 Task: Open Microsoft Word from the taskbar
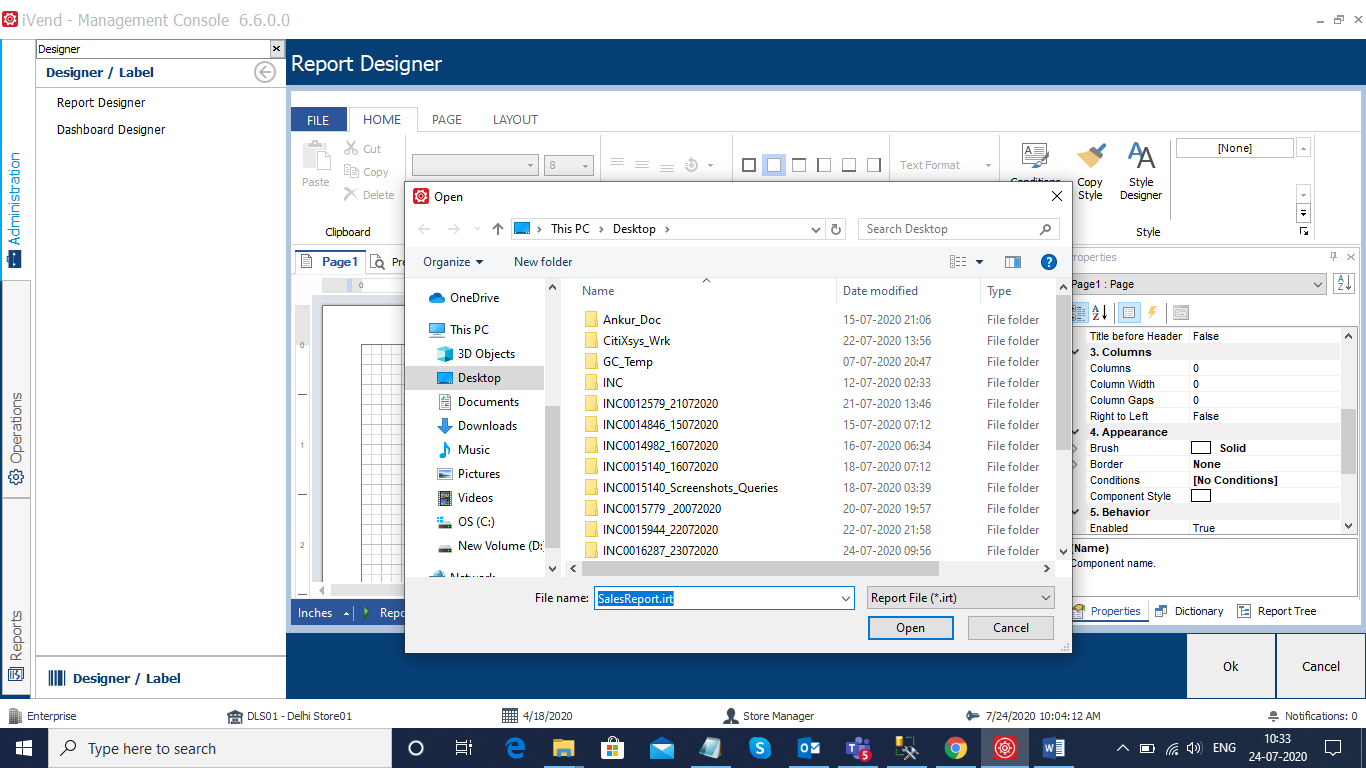click(x=1054, y=748)
